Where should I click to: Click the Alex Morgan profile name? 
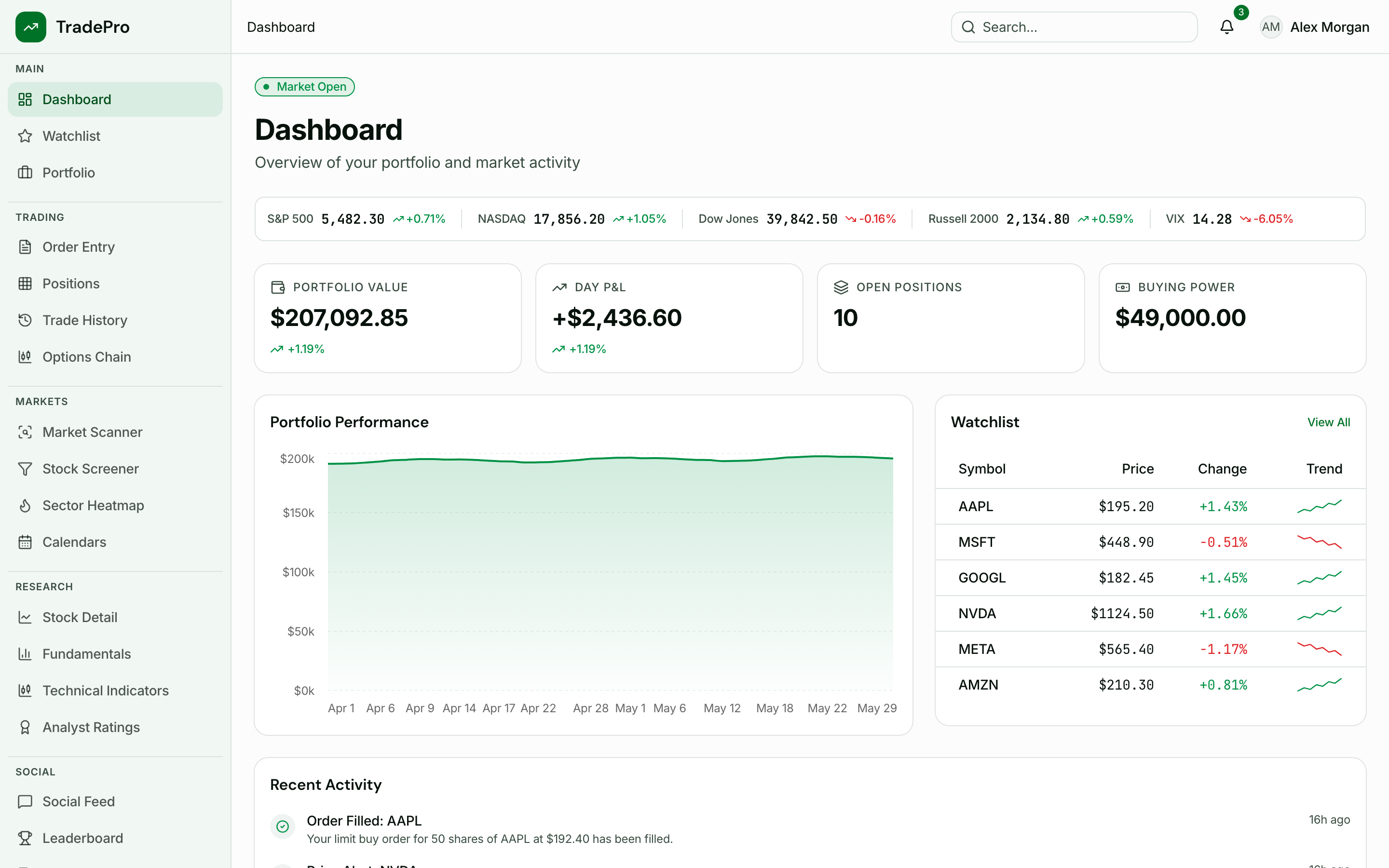pos(1329,27)
